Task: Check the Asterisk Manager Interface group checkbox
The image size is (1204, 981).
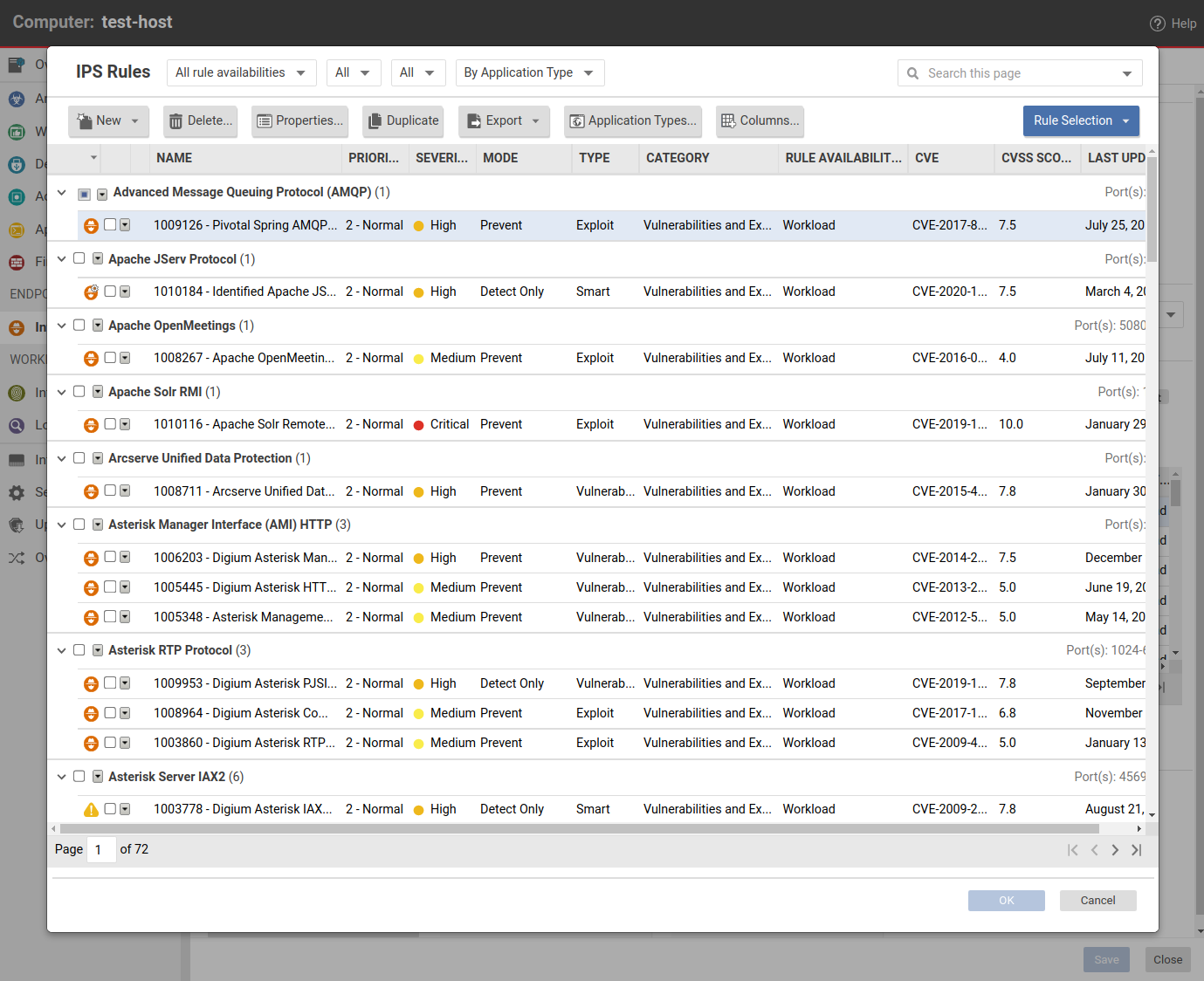Action: (79, 524)
